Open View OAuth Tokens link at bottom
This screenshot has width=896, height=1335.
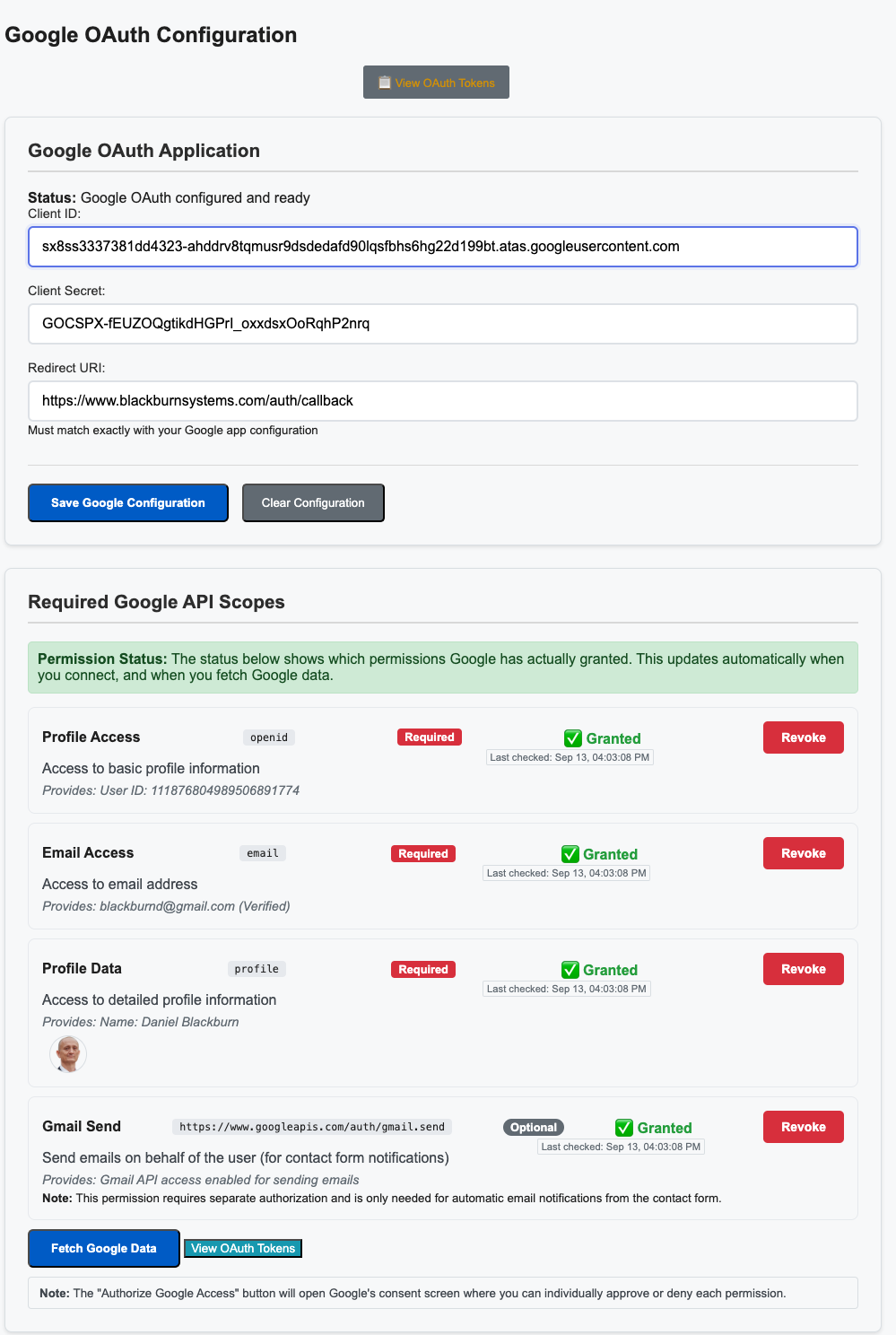tap(243, 1248)
